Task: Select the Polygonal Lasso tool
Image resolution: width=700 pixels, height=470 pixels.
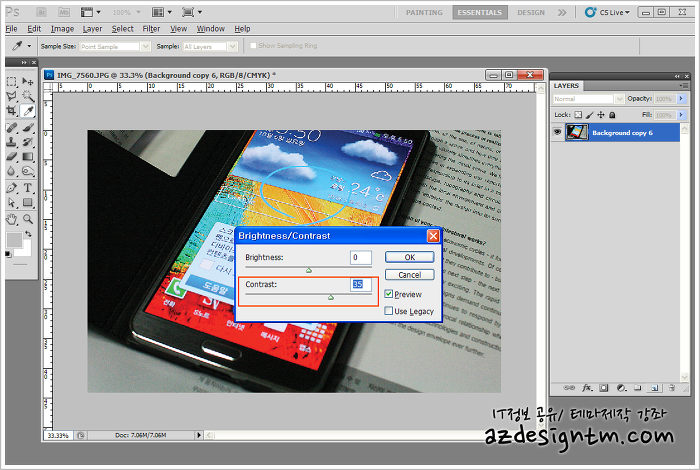Action: (x=12, y=96)
